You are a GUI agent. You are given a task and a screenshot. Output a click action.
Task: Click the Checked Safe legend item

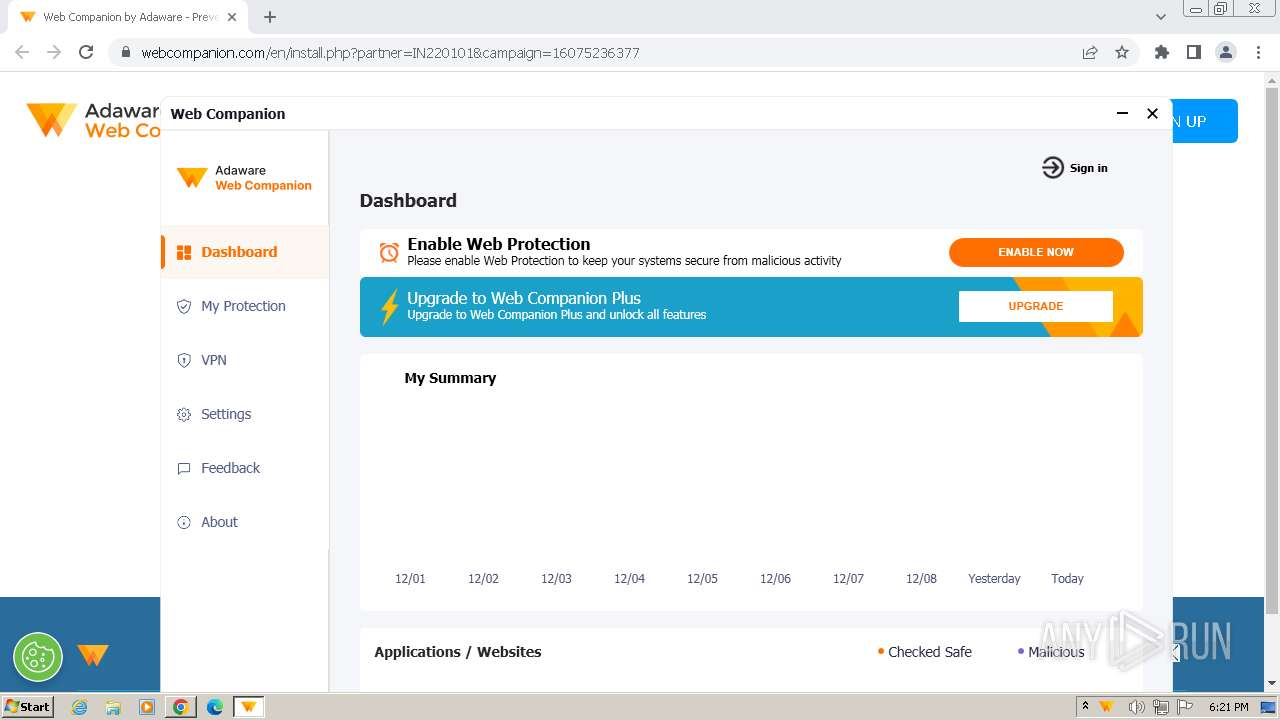tap(924, 652)
